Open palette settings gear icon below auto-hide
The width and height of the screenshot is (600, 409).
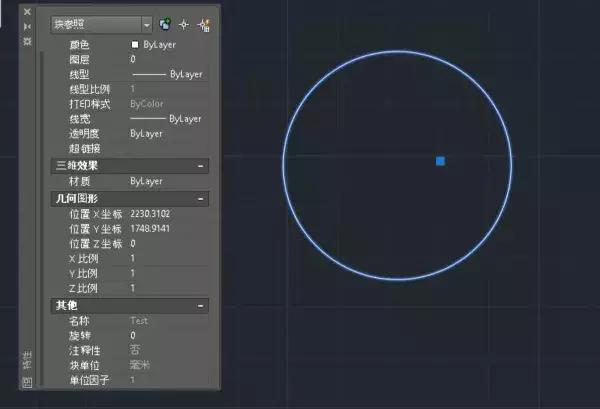click(x=27, y=41)
